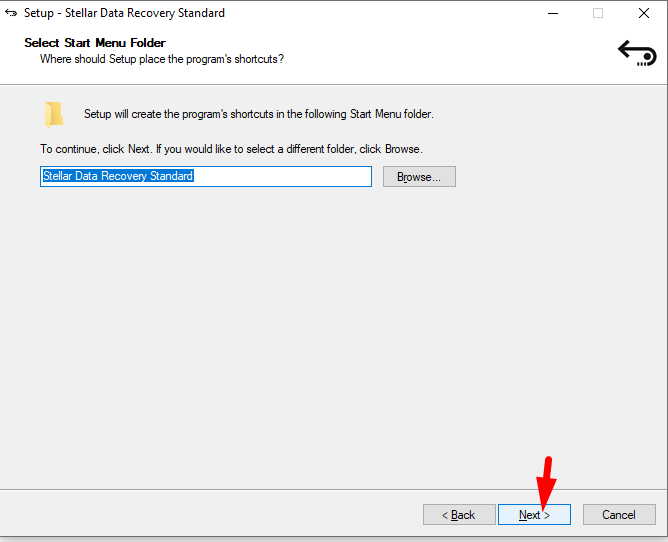Click the 'Select Start Menu Folder' heading
This screenshot has height=542, width=668.
(x=95, y=43)
